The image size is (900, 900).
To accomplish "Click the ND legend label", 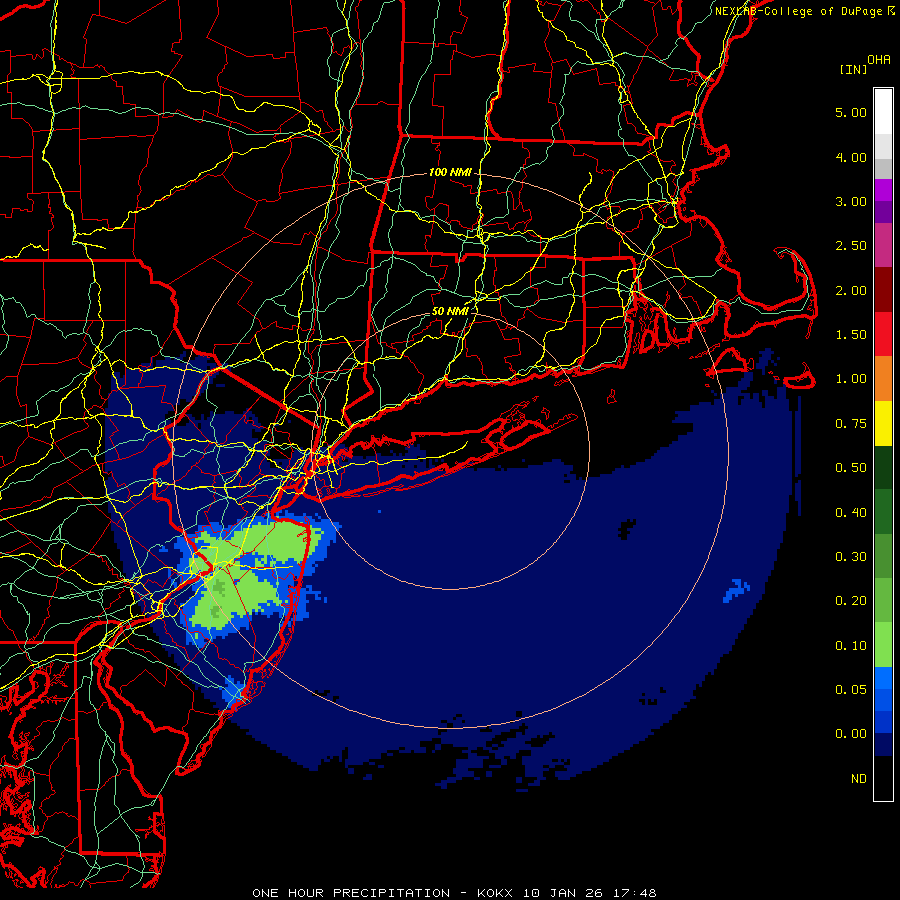I will (859, 779).
